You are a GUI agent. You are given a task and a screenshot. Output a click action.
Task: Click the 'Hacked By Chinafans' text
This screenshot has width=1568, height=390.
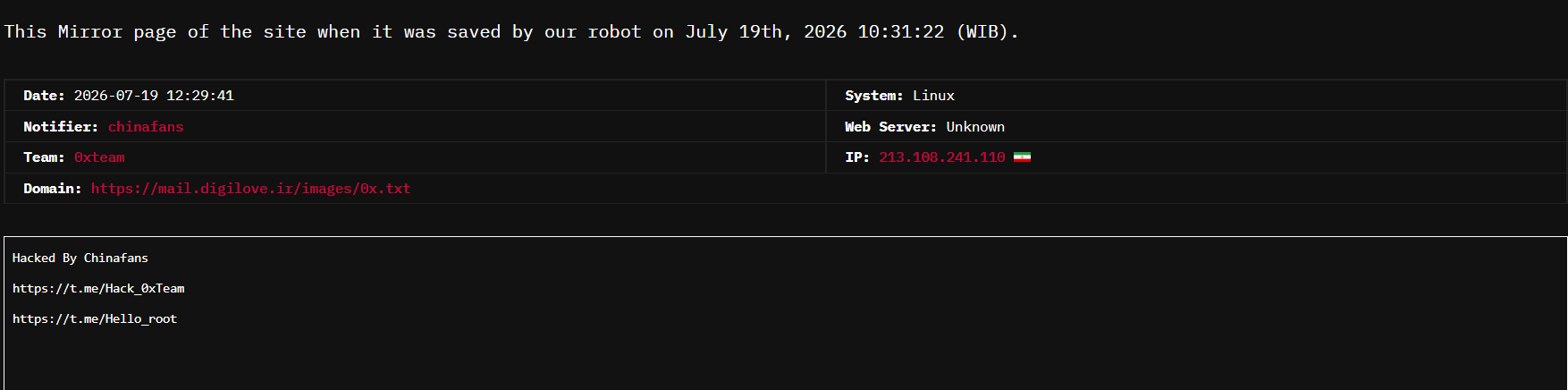coord(80,258)
